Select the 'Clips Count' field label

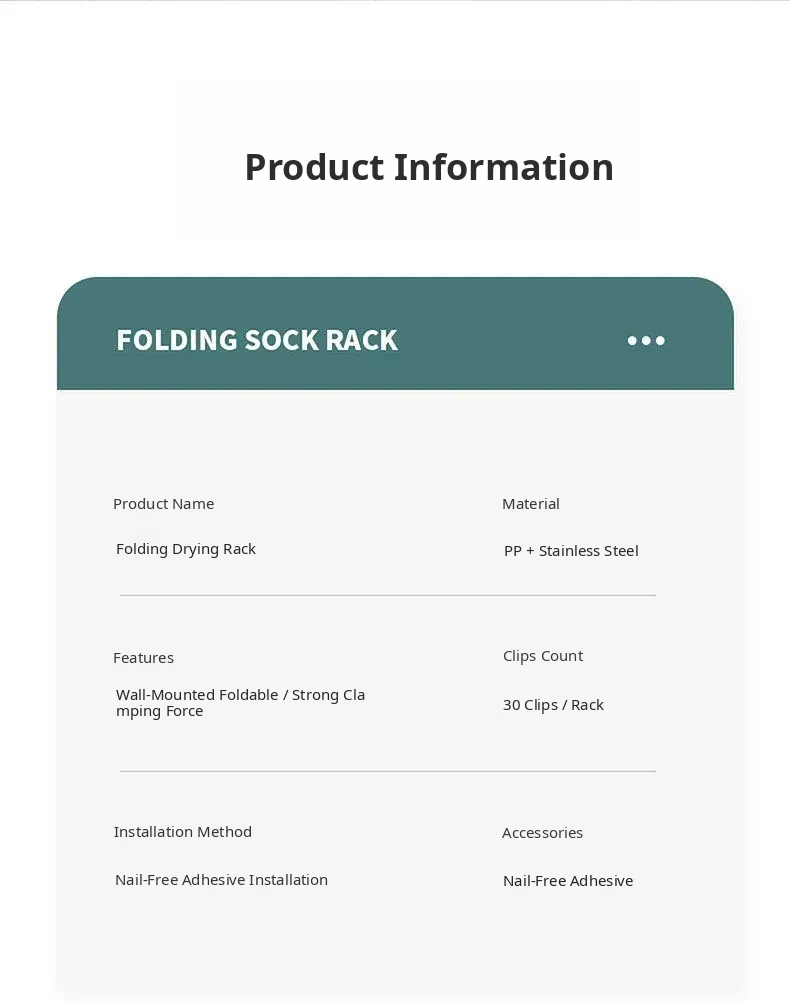543,656
